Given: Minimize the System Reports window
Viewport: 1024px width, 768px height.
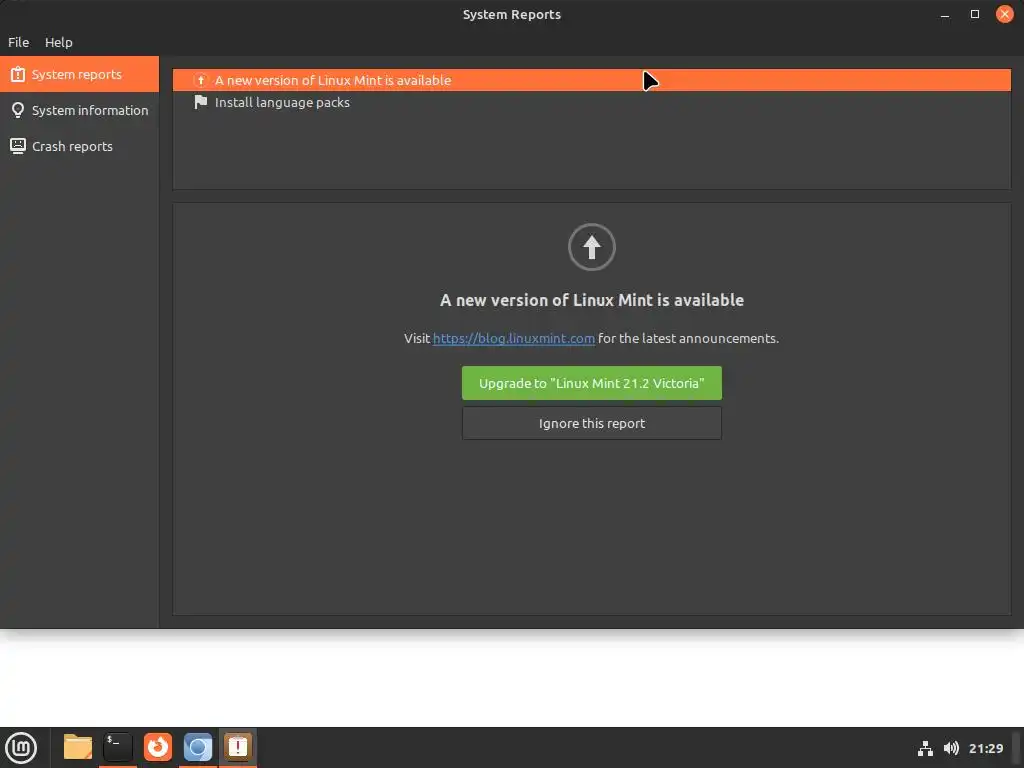Looking at the screenshot, I should click(x=945, y=14).
